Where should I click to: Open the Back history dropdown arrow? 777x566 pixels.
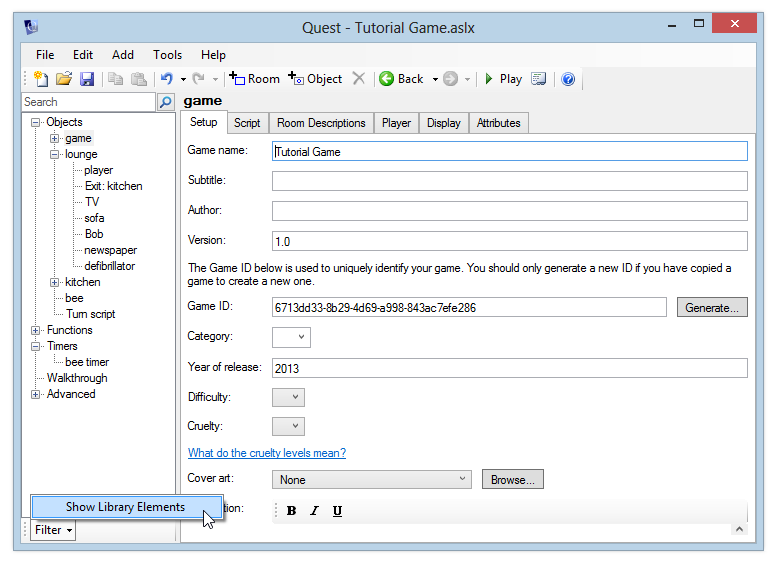click(435, 79)
